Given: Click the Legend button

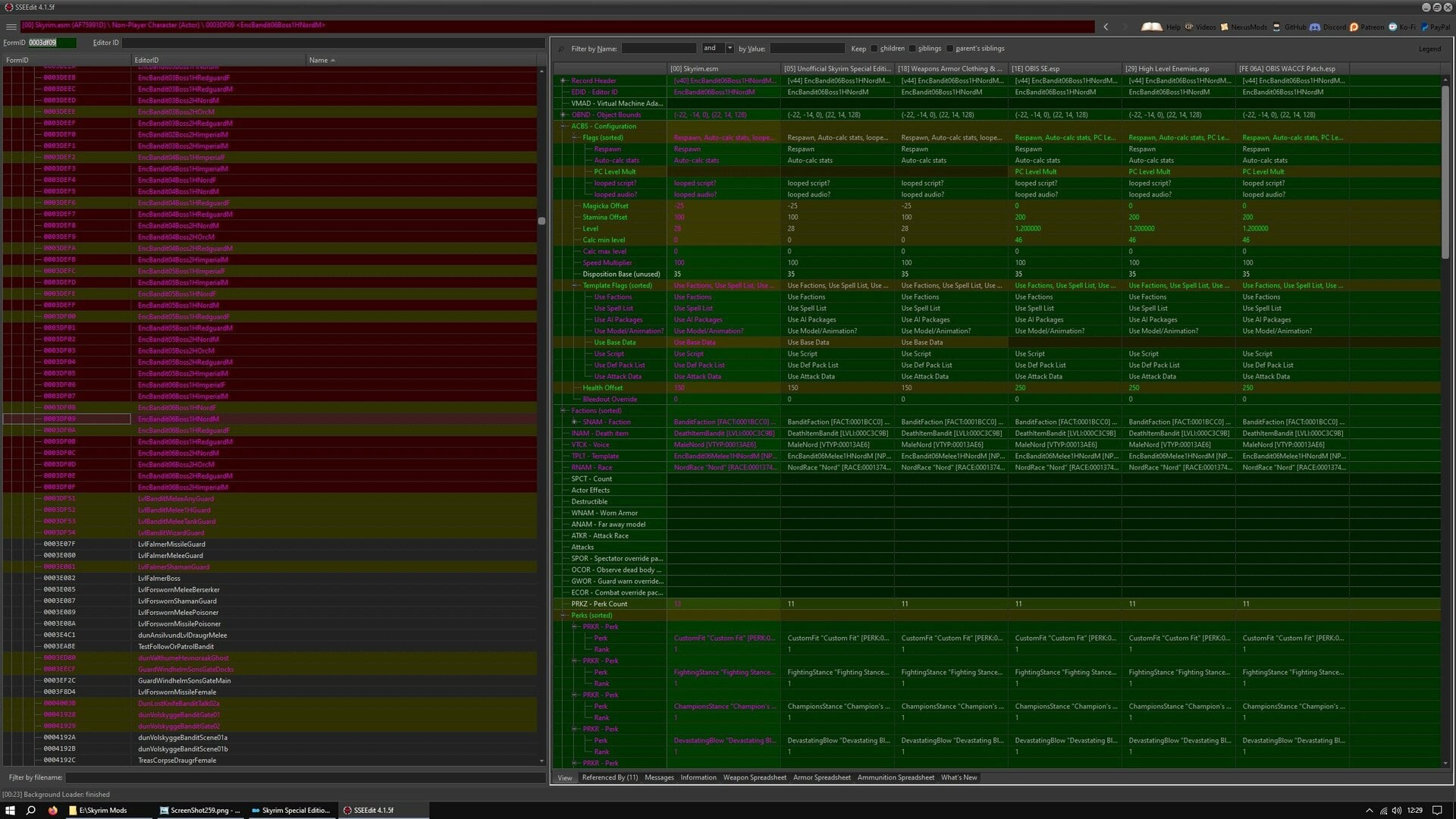Looking at the screenshot, I should 1429,49.
